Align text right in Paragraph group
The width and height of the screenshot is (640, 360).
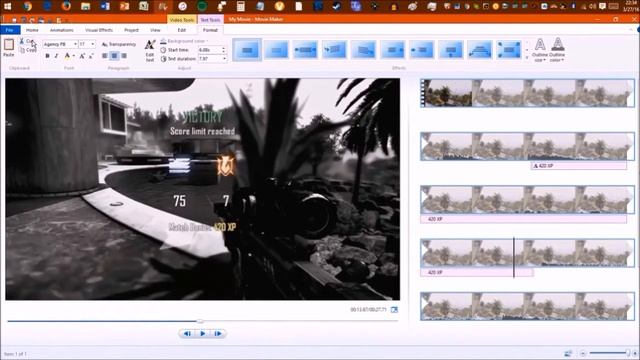point(124,56)
